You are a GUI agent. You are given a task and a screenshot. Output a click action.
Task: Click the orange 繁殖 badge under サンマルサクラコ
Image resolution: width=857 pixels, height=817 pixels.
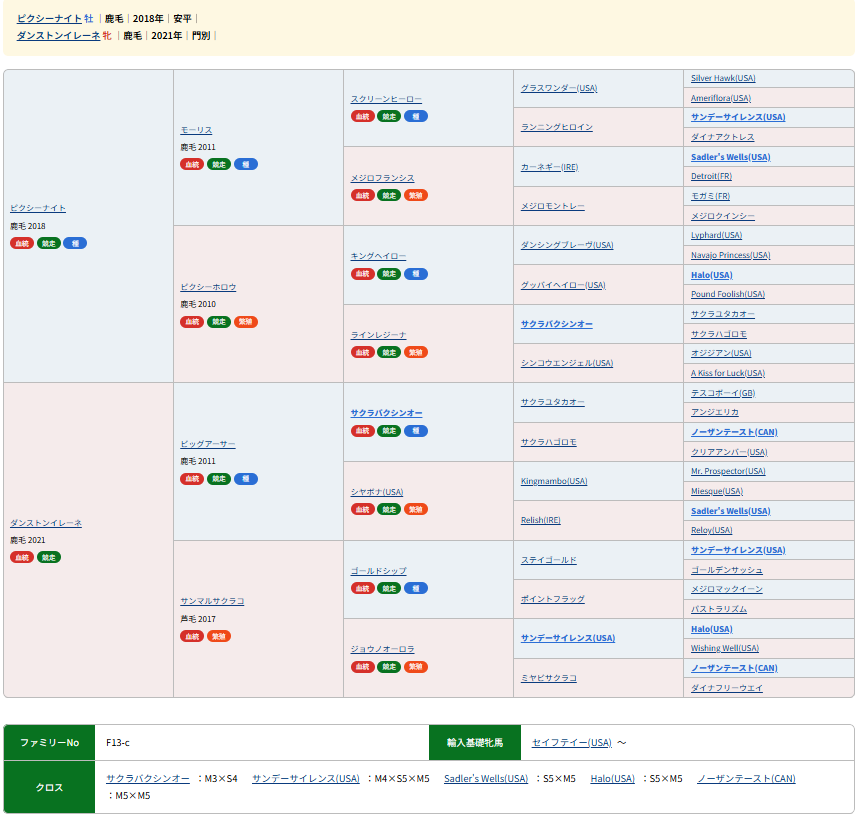[x=219, y=636]
